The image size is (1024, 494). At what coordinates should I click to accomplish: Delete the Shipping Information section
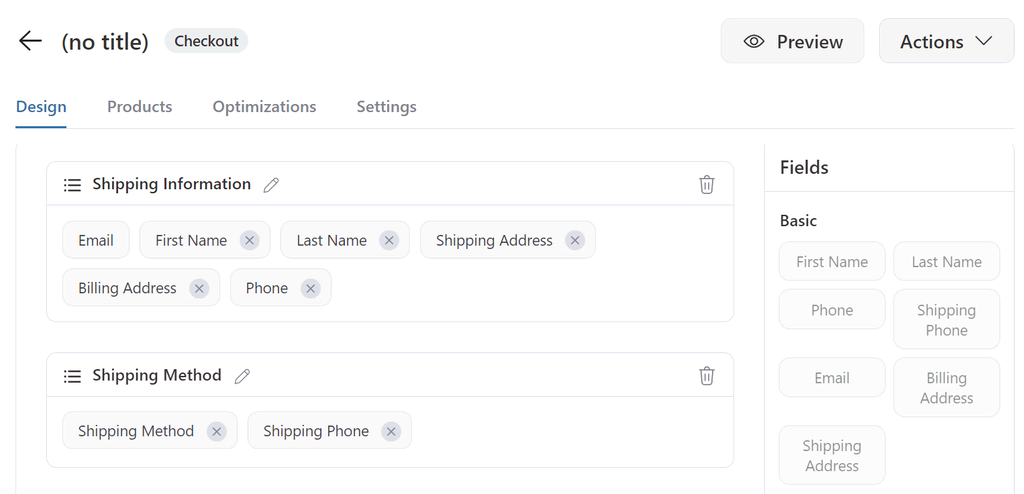(707, 184)
